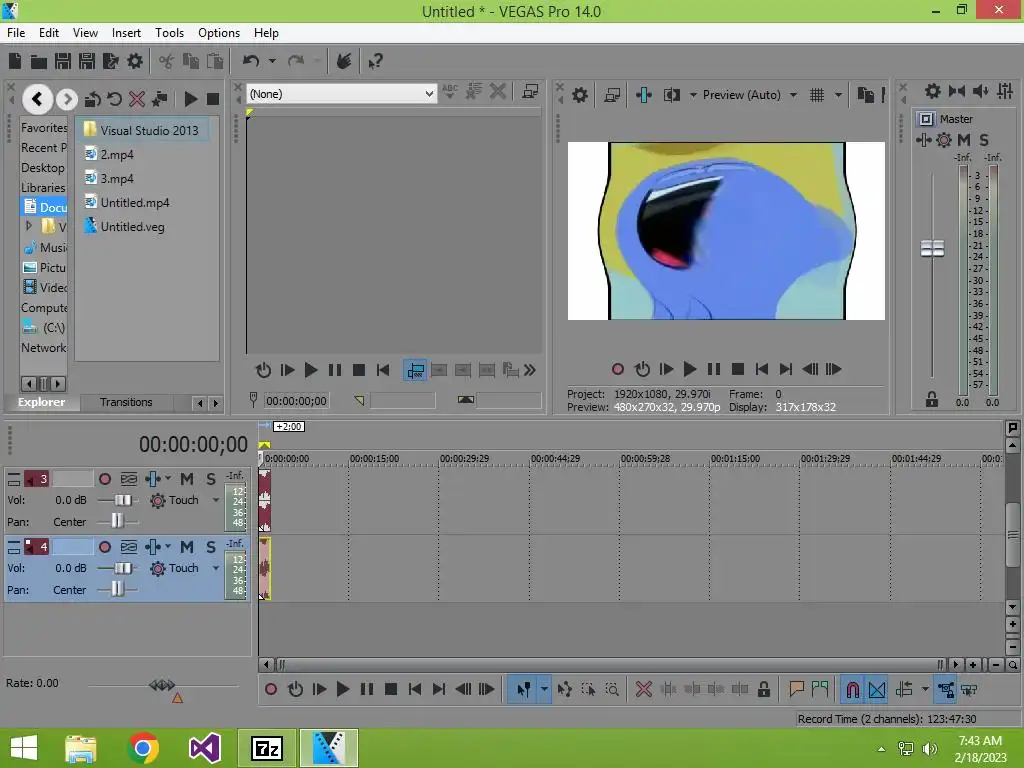This screenshot has width=1024, height=768.
Task: Solo the Master bus
Action: point(984,140)
